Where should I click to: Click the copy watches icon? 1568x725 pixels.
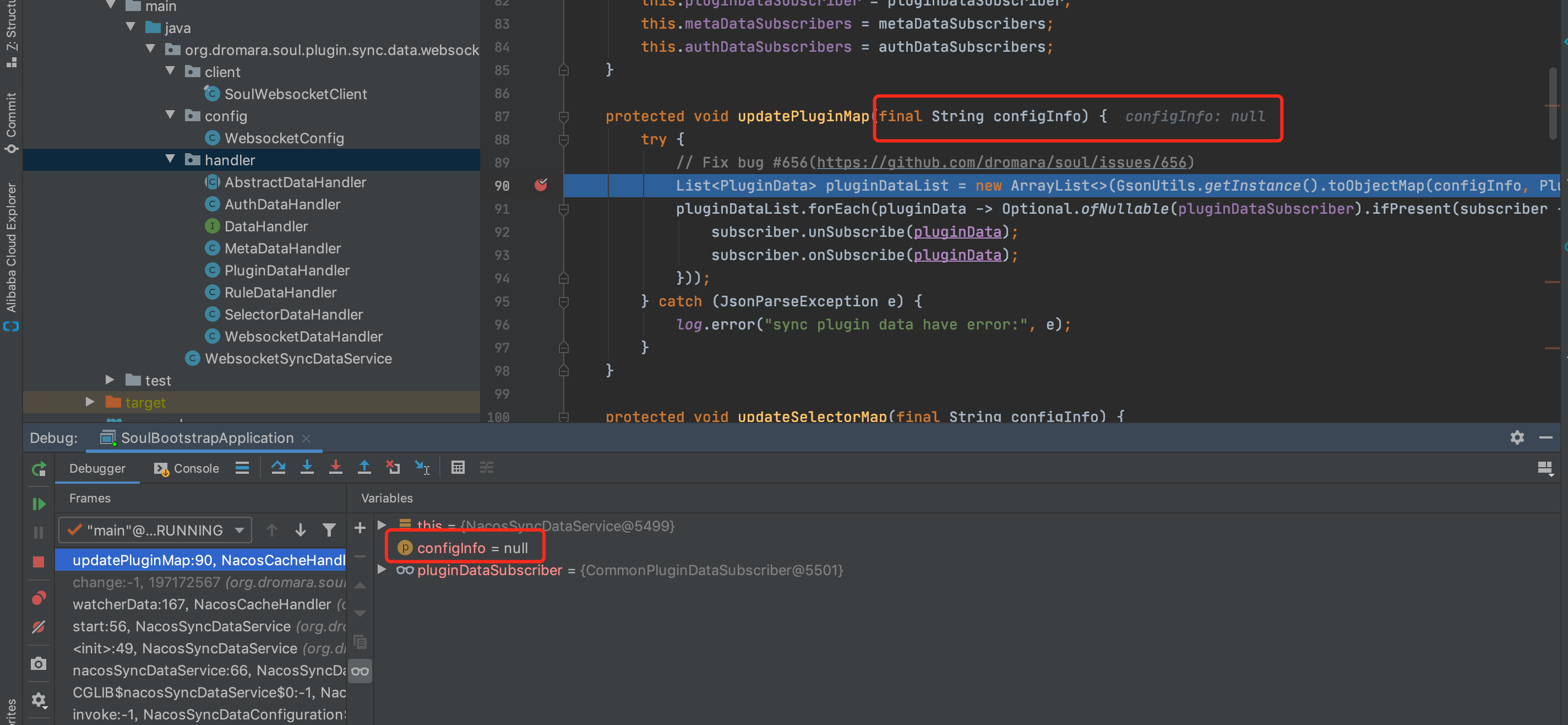(x=360, y=641)
